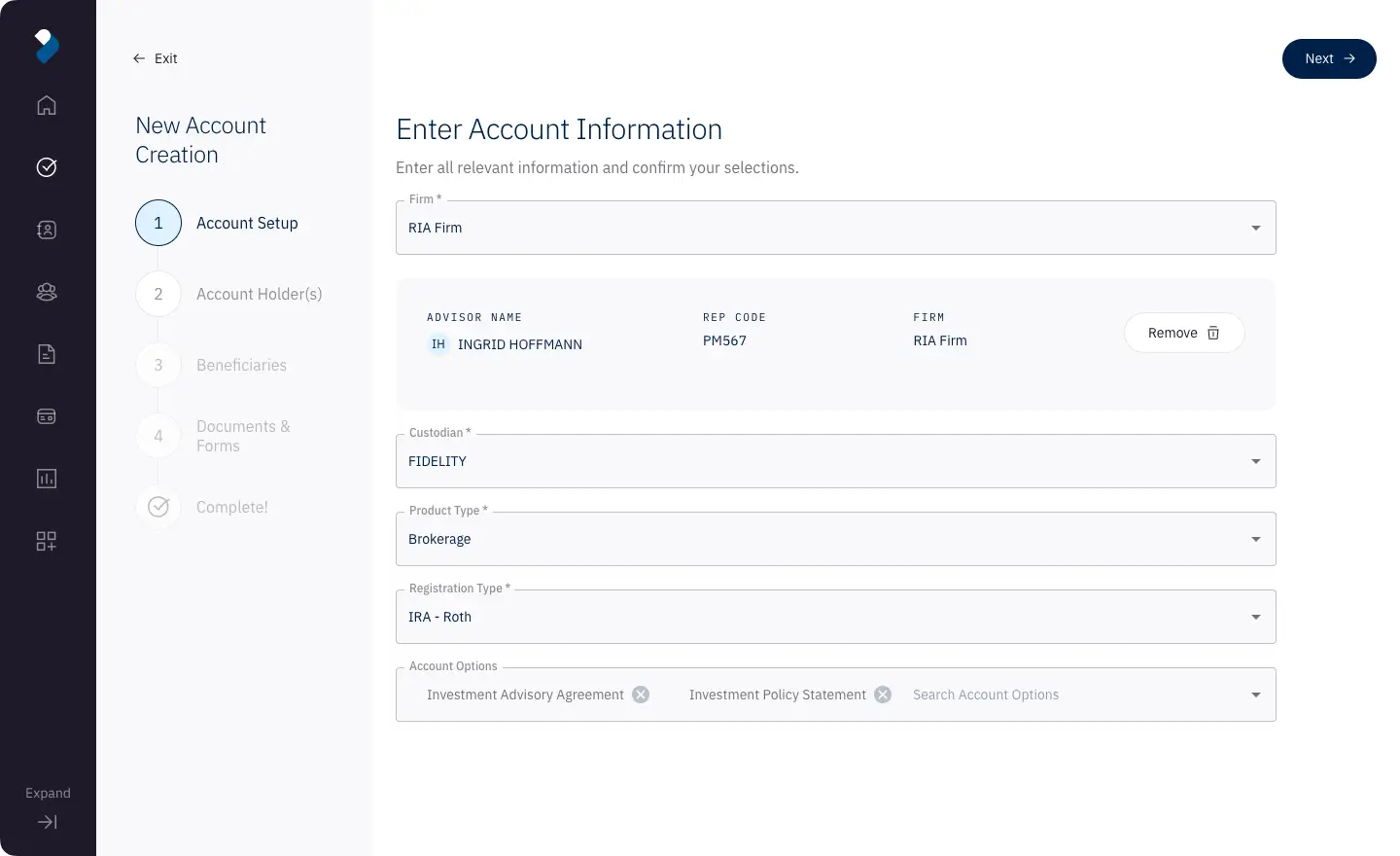Open the bar chart reports icon
The width and height of the screenshot is (1400, 856).
[47, 479]
